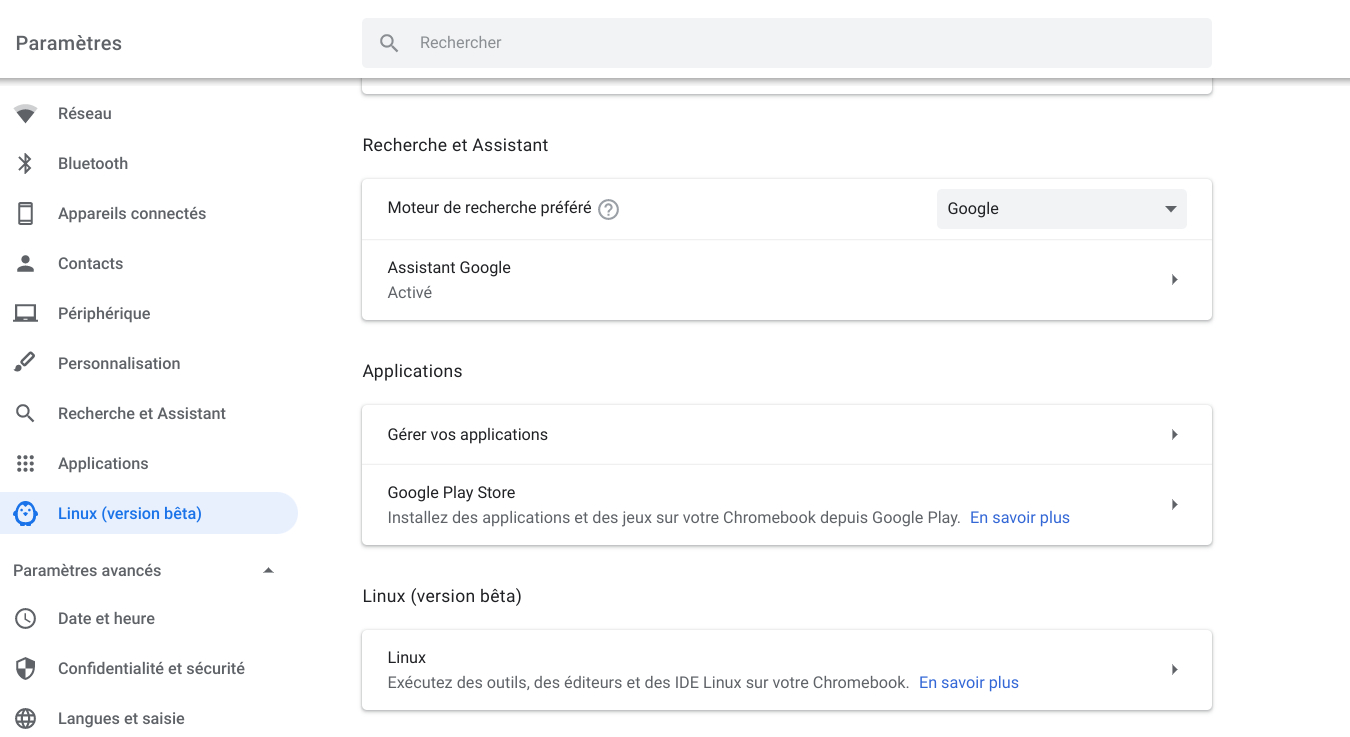The width and height of the screenshot is (1350, 737).
Task: Click the Wi-Fi icon next to Réseau
Action: coord(26,114)
